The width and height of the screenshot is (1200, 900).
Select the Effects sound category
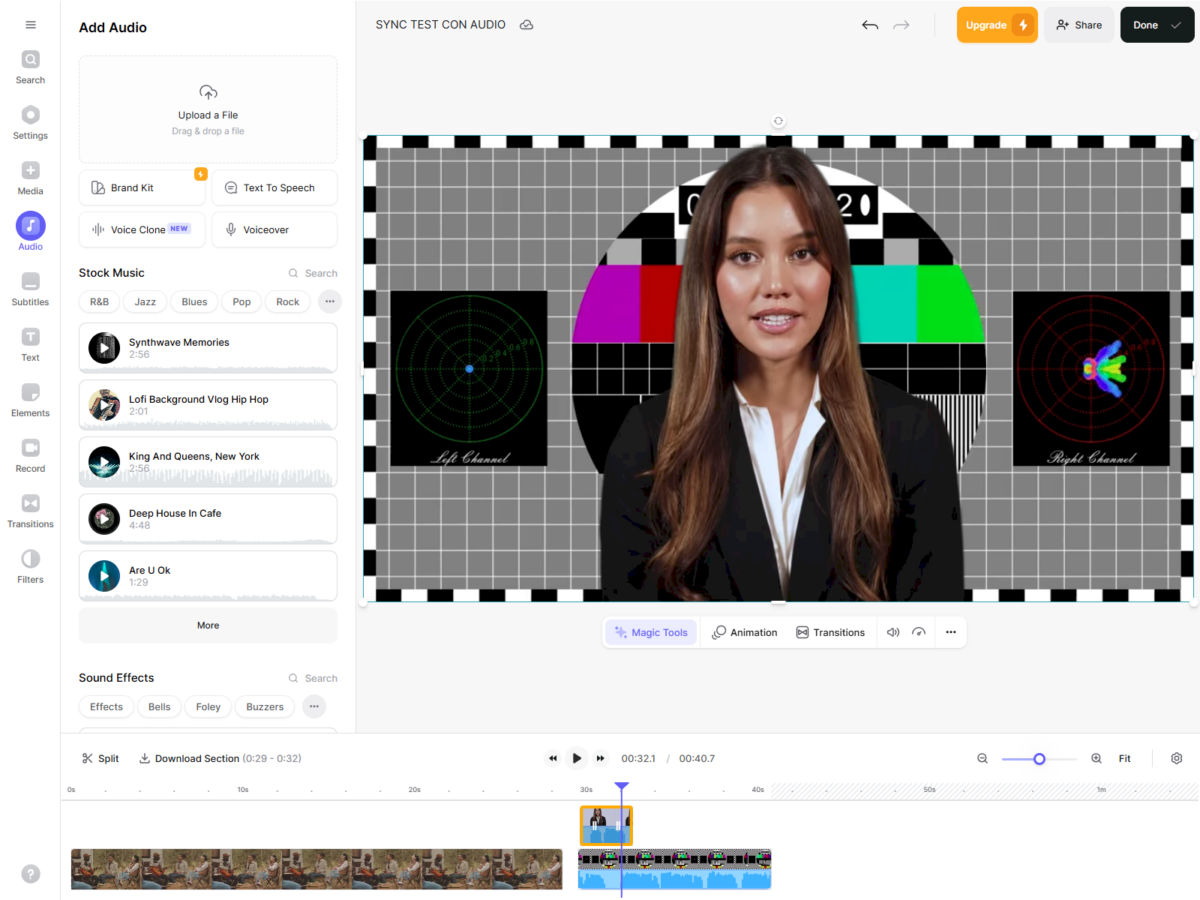click(106, 706)
